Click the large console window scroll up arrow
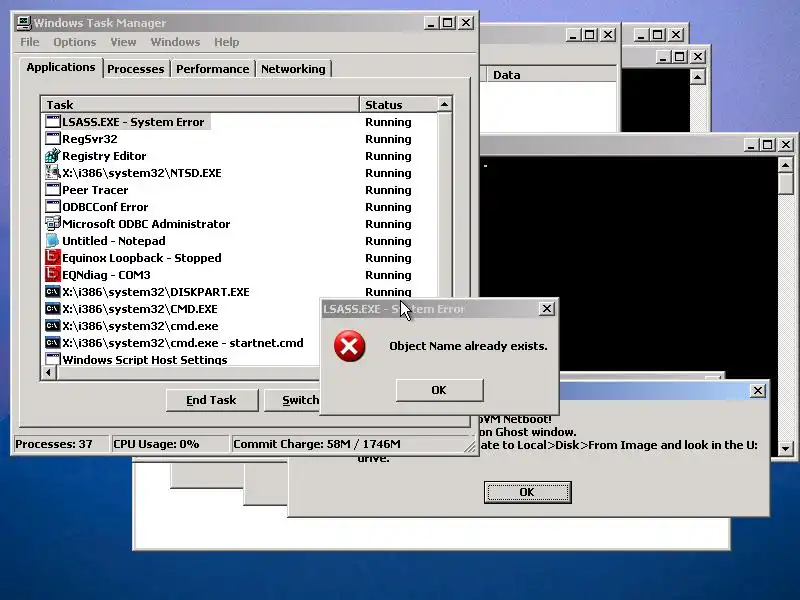The height and width of the screenshot is (600, 800). click(785, 165)
